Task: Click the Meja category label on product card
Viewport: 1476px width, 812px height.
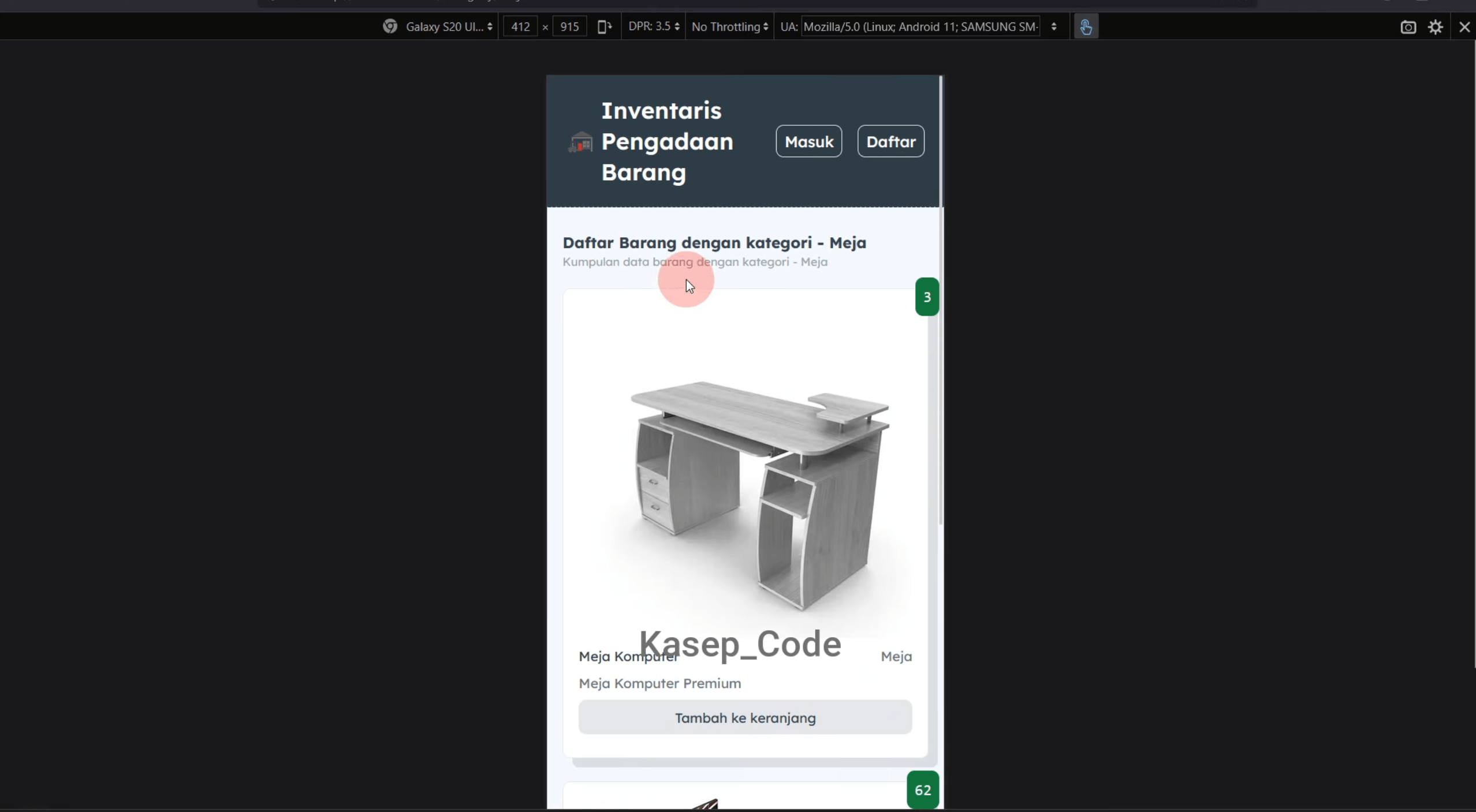Action: [x=896, y=657]
